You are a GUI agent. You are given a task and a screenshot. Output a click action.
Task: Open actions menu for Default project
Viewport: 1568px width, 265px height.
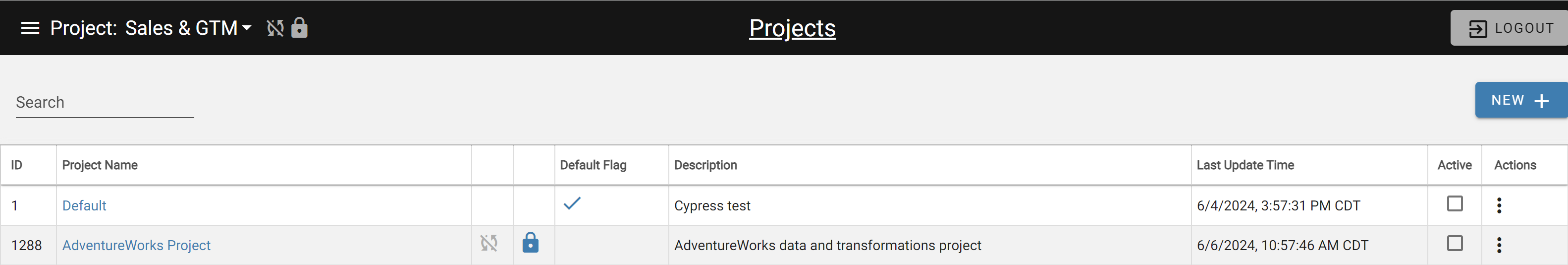coord(1499,205)
